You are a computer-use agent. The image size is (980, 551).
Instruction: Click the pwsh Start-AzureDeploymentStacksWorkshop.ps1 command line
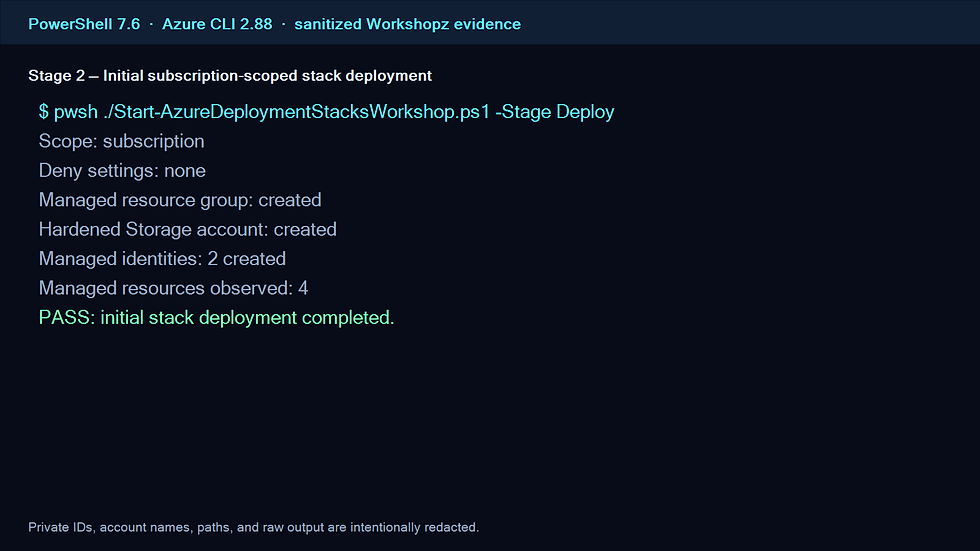pos(326,112)
